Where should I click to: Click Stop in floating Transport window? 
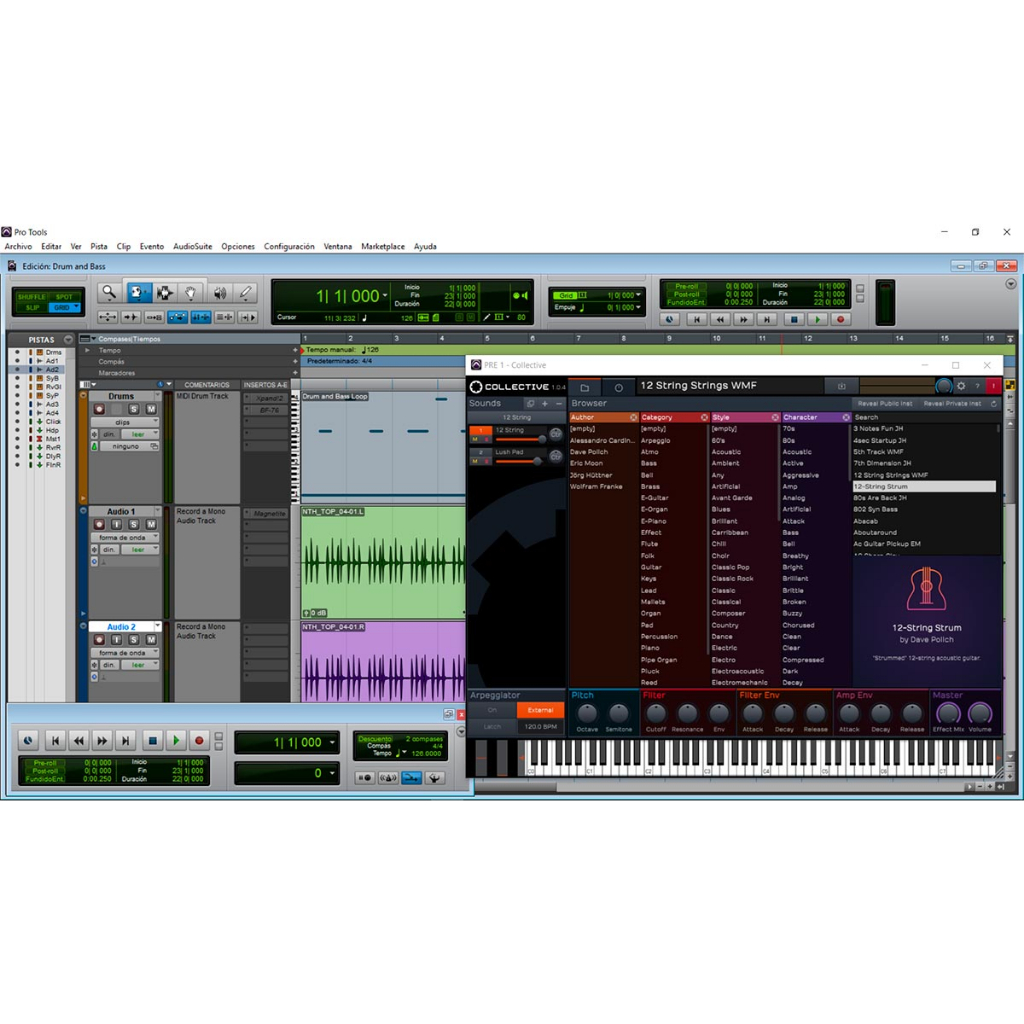tap(152, 741)
